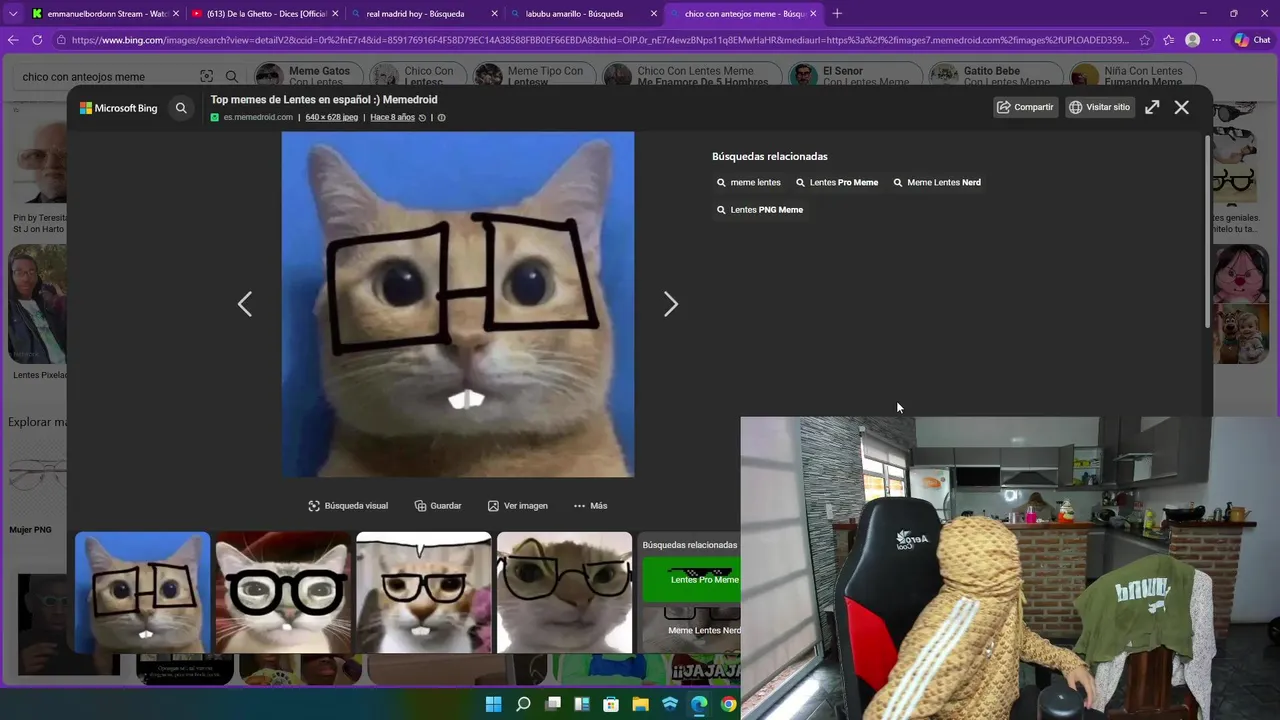
Task: Click the overlay vertical scrollbar
Action: click(1208, 230)
